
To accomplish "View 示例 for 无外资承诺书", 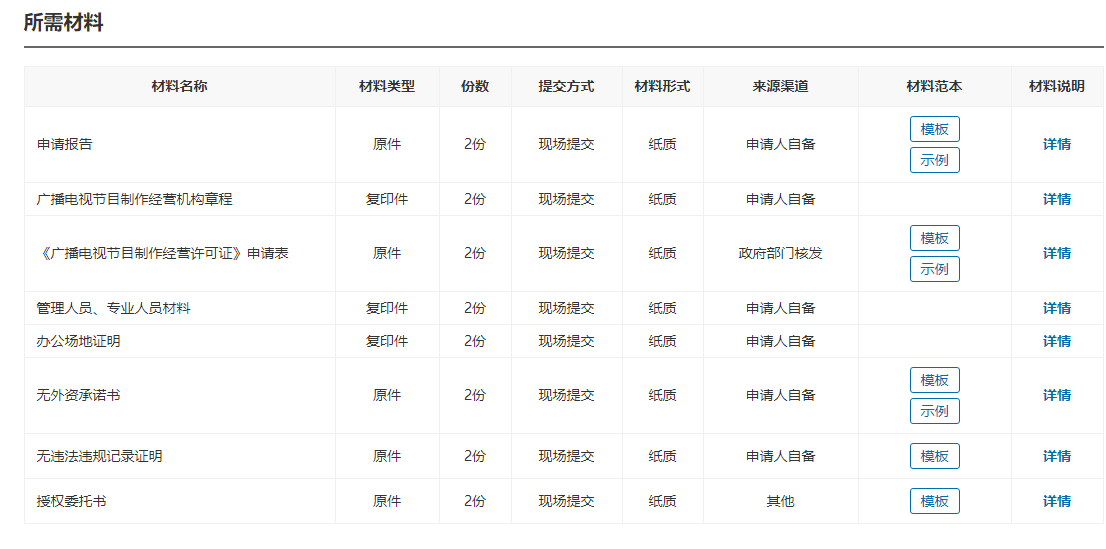I will [x=934, y=411].
